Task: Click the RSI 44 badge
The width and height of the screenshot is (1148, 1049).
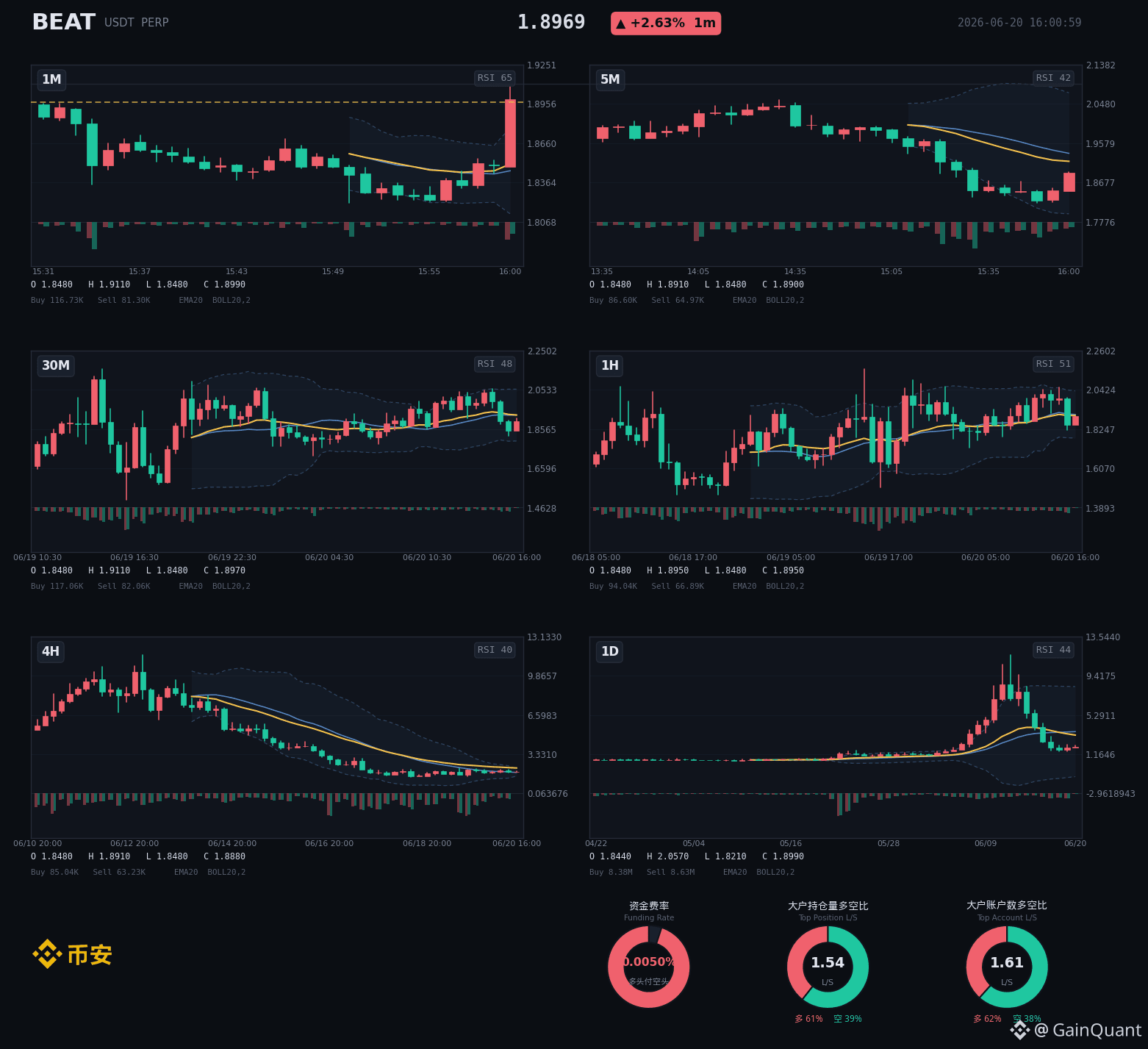Action: [x=1053, y=650]
